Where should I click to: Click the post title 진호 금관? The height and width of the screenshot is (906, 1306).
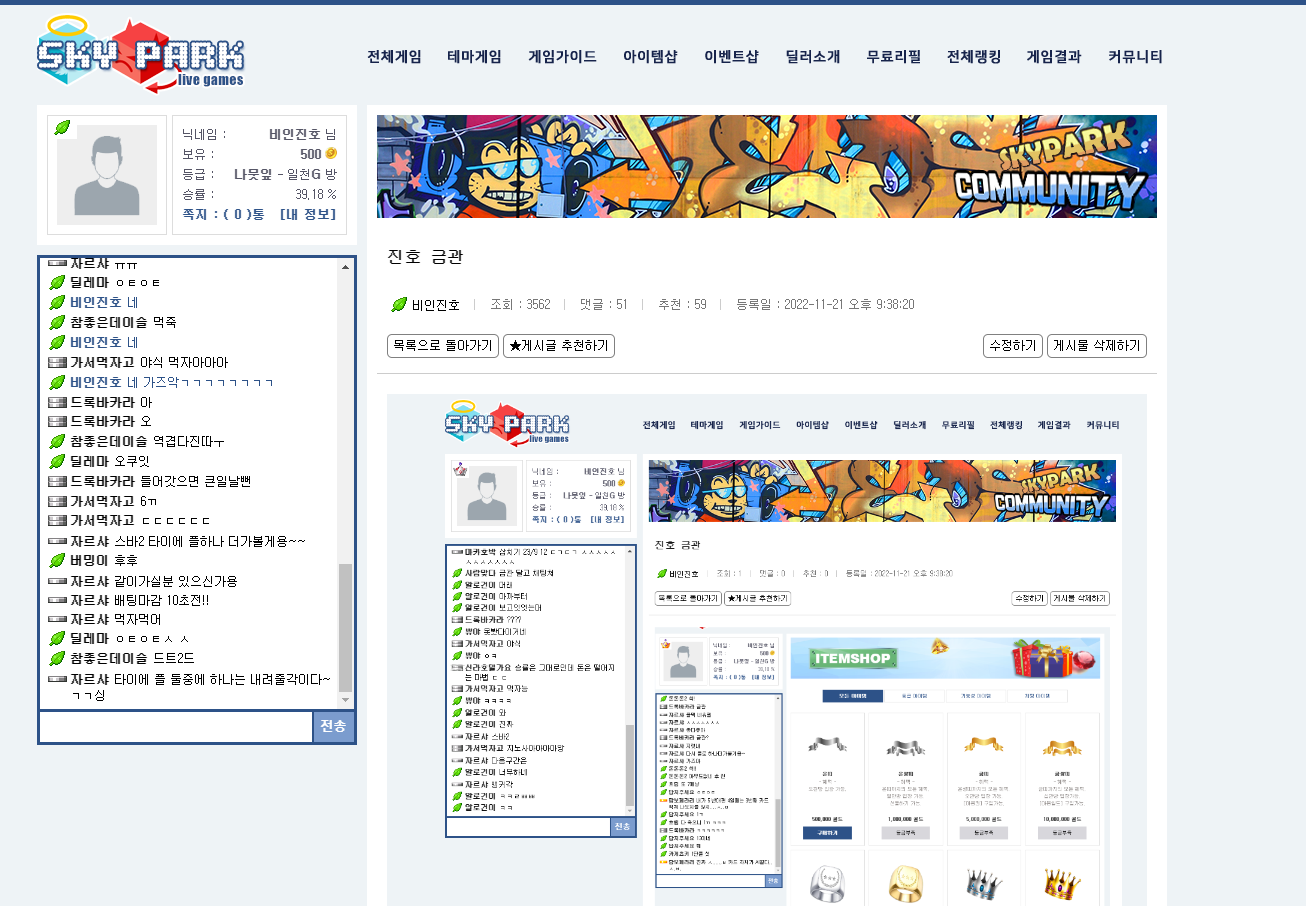(426, 257)
